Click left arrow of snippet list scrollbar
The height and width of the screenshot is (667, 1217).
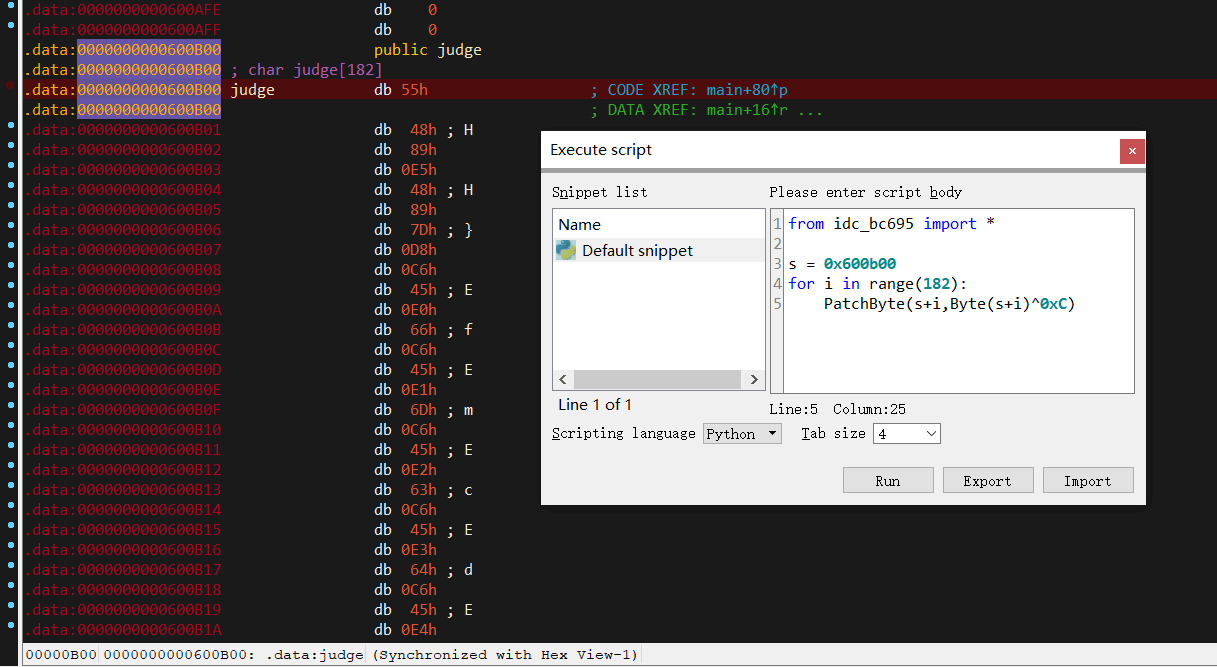coord(562,380)
